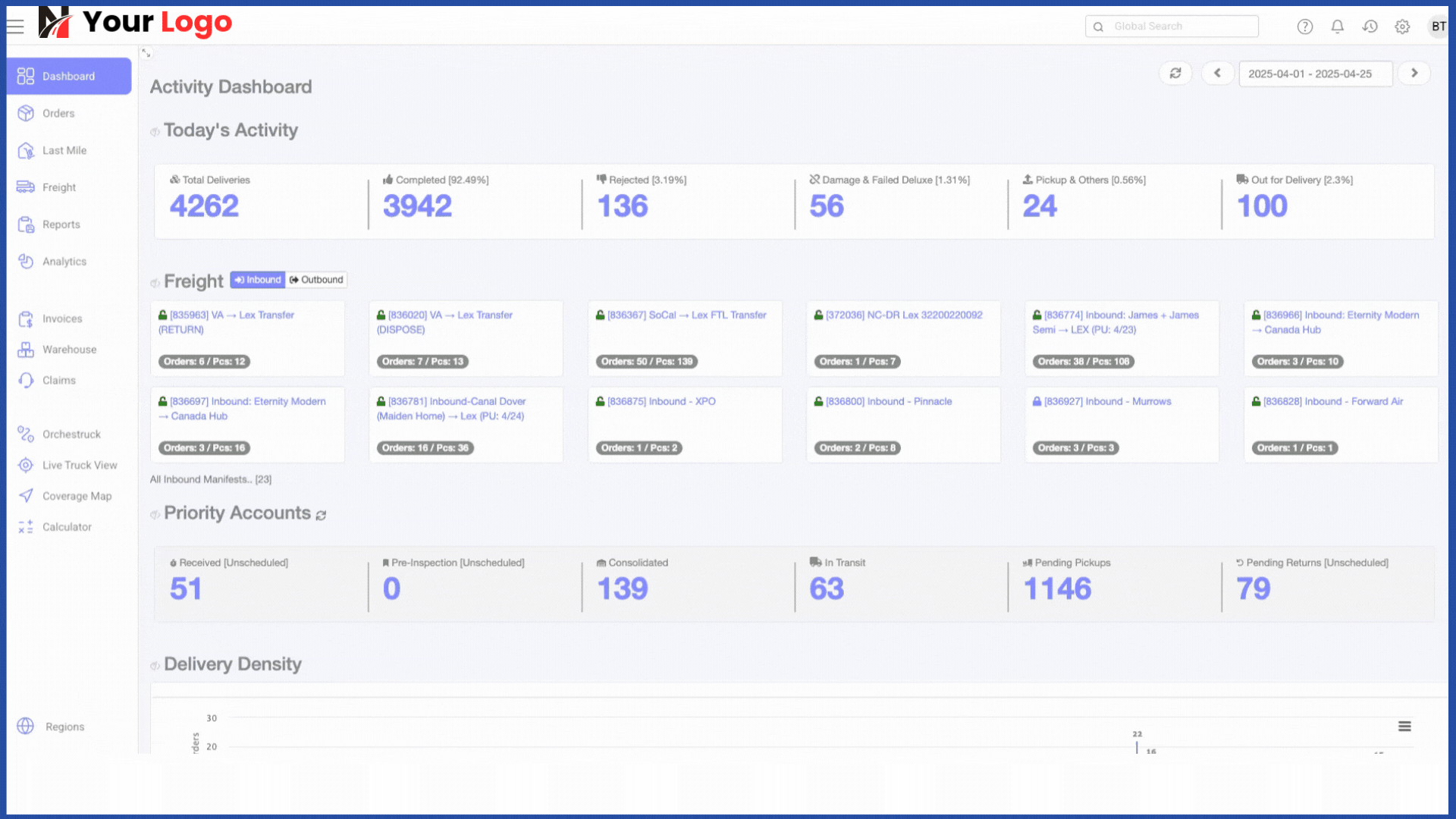Viewport: 1456px width, 819px height.
Task: Switch Freight view to Outbound
Action: (x=316, y=280)
